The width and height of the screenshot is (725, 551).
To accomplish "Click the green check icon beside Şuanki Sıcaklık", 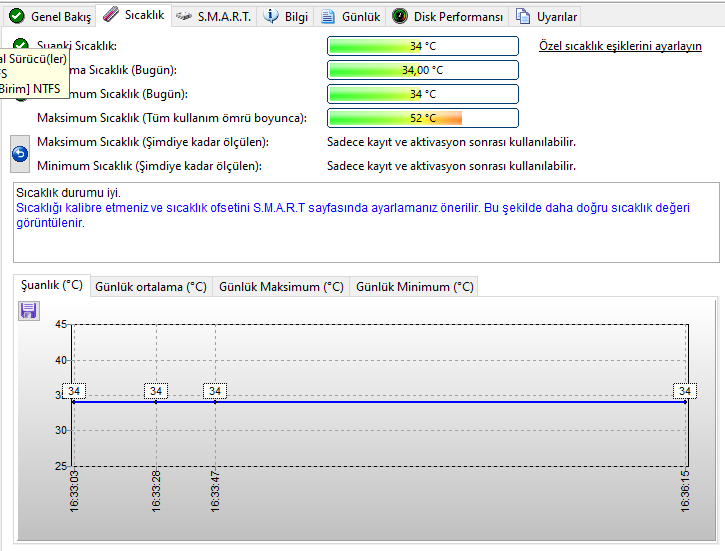I will [21, 43].
